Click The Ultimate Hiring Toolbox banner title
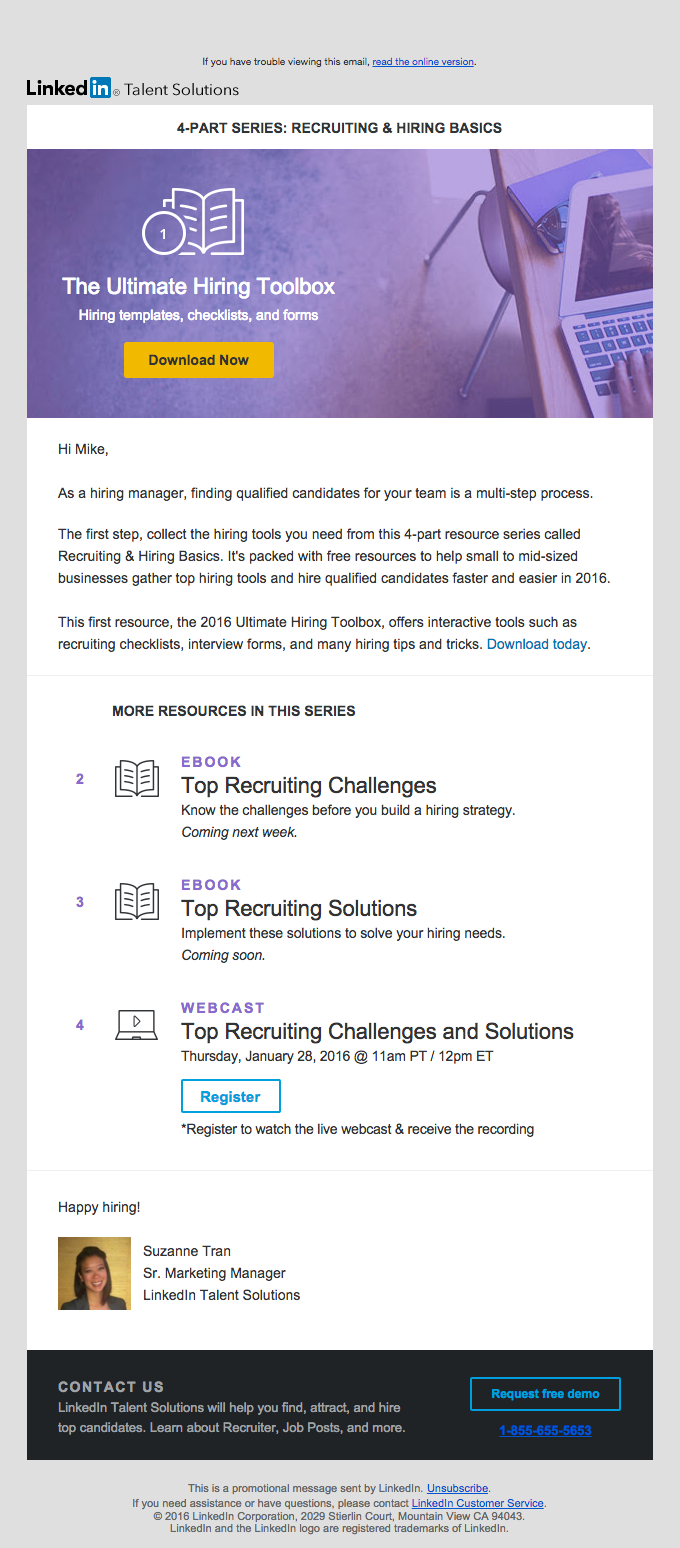 click(198, 287)
